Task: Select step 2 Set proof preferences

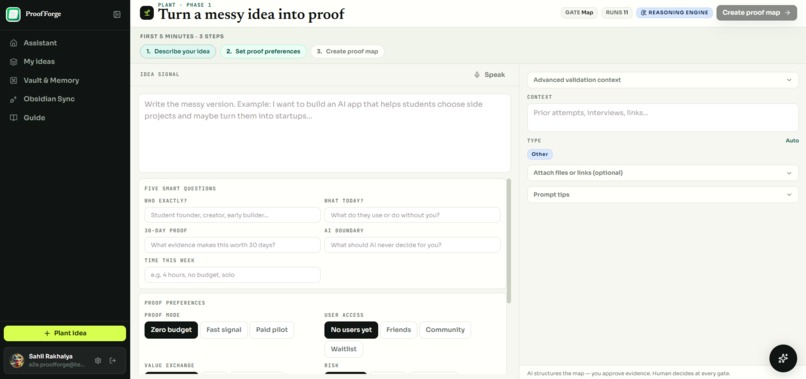Action: coord(263,51)
